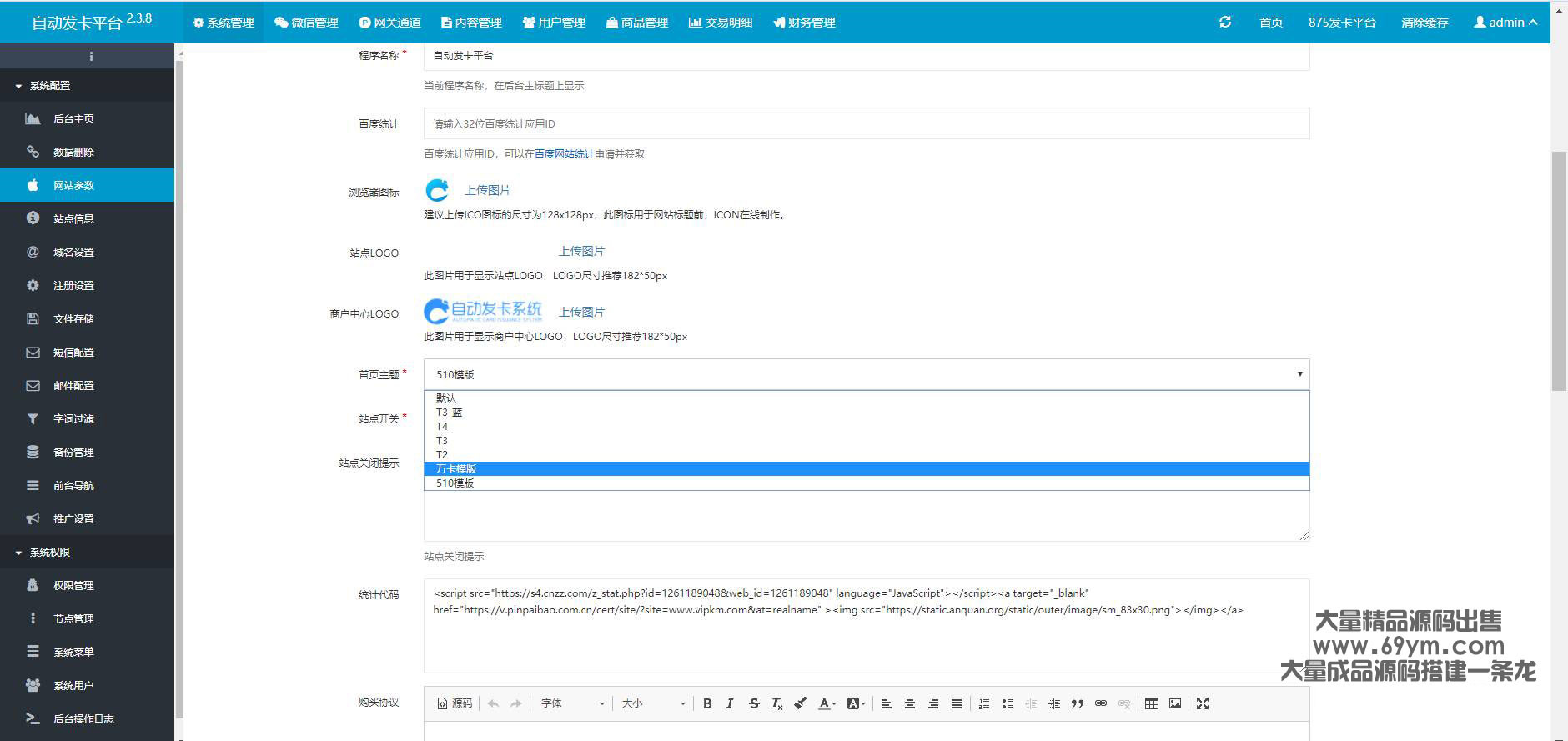Upload a browser icon image

[488, 190]
